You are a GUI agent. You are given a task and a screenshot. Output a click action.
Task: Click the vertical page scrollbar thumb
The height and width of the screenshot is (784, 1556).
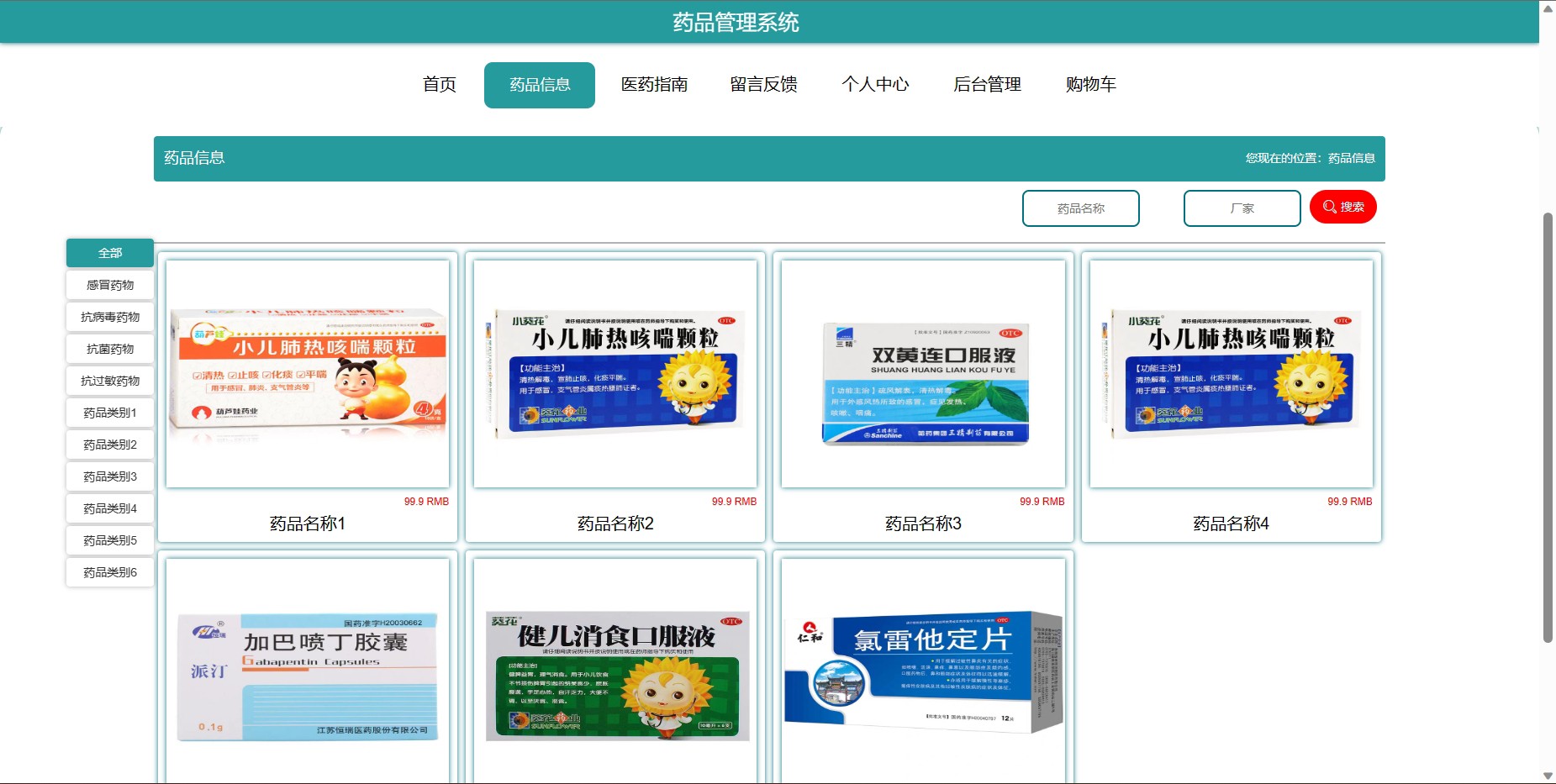(x=1548, y=427)
